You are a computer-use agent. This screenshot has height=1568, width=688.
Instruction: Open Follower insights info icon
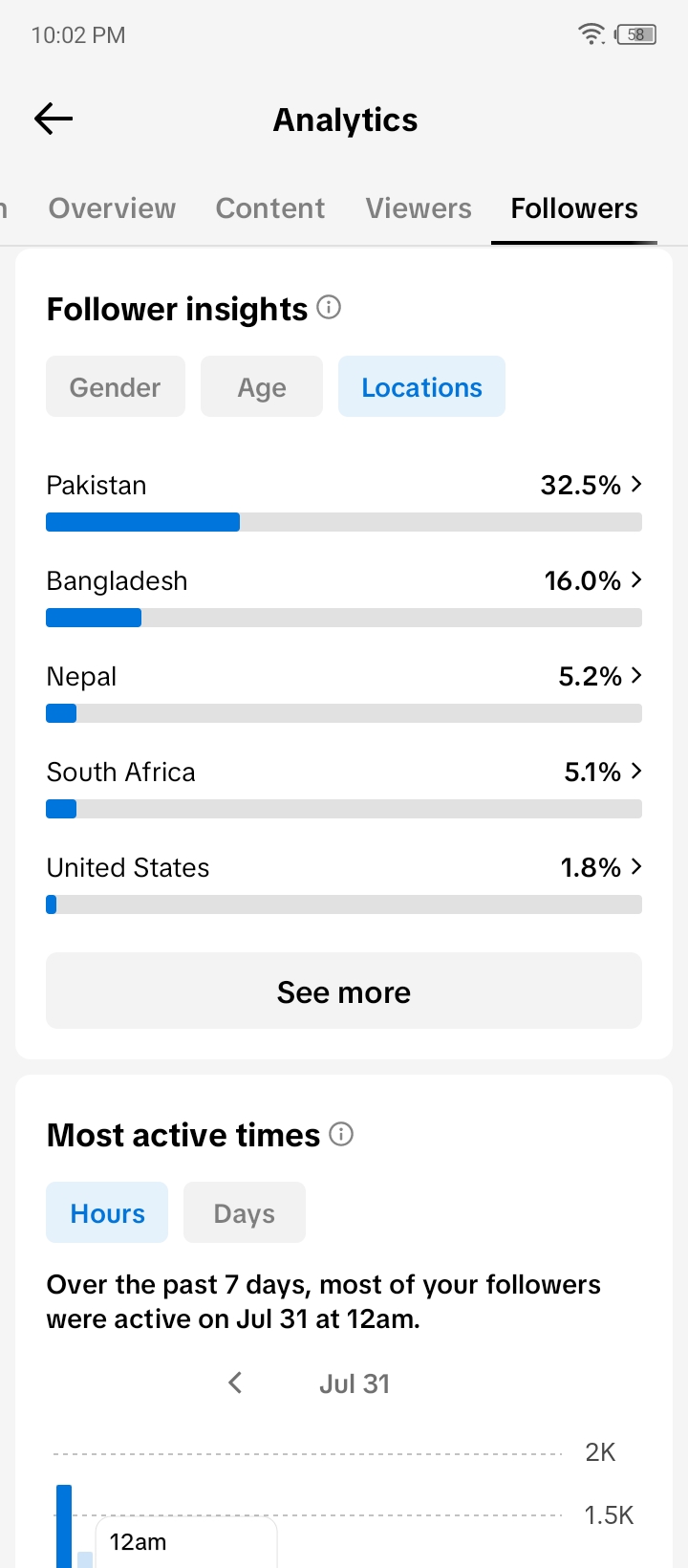pyautogui.click(x=329, y=307)
